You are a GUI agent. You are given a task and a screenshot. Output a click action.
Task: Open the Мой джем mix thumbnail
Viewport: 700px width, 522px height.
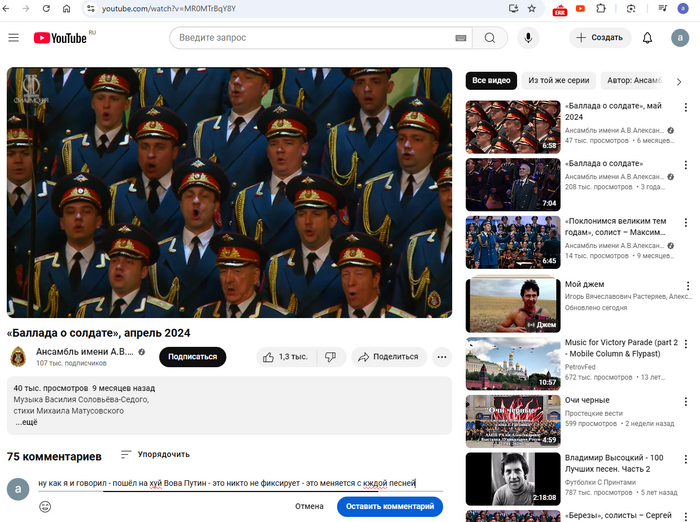pos(513,305)
